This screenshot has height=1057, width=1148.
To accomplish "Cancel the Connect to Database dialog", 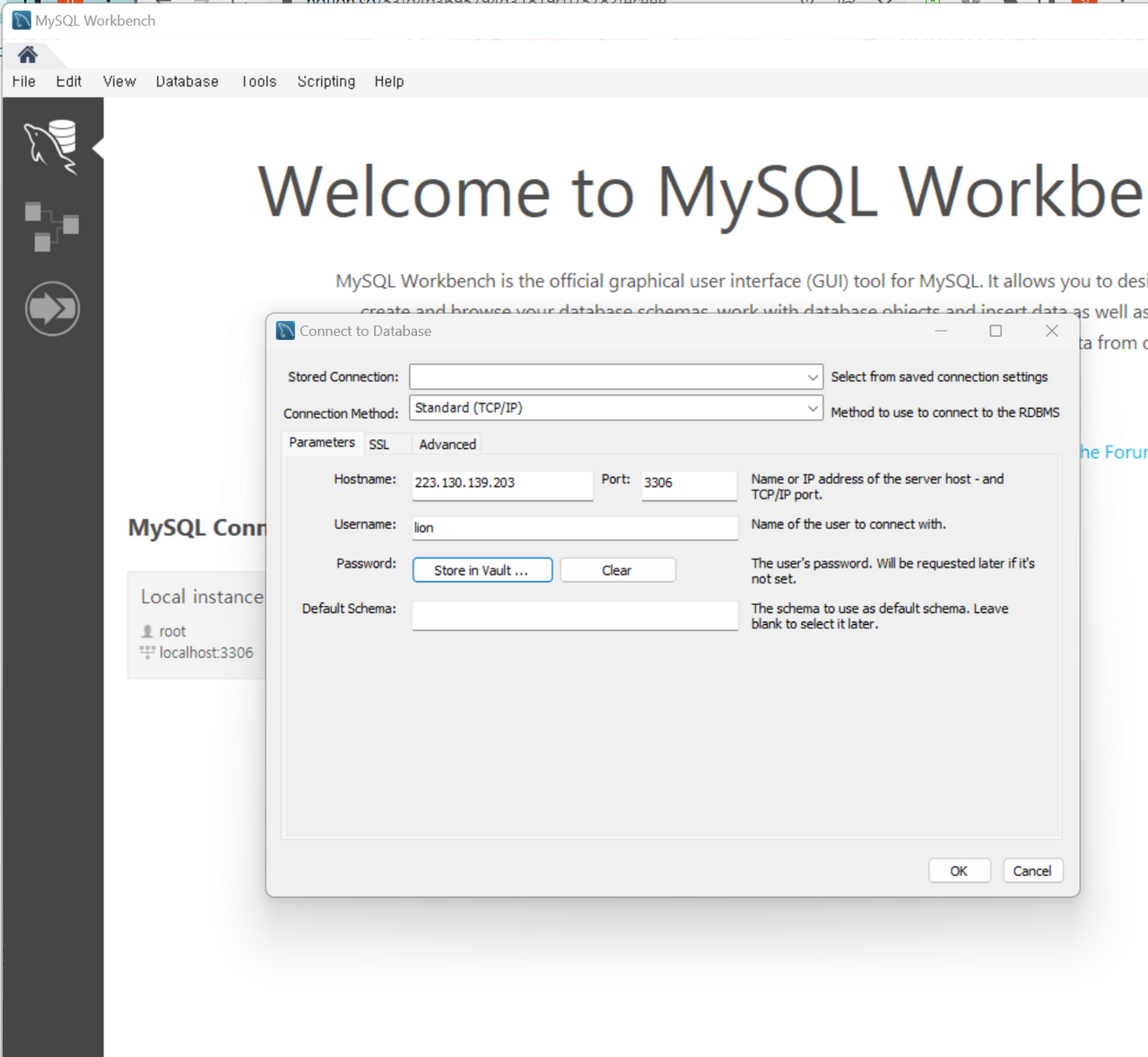I will point(1032,871).
